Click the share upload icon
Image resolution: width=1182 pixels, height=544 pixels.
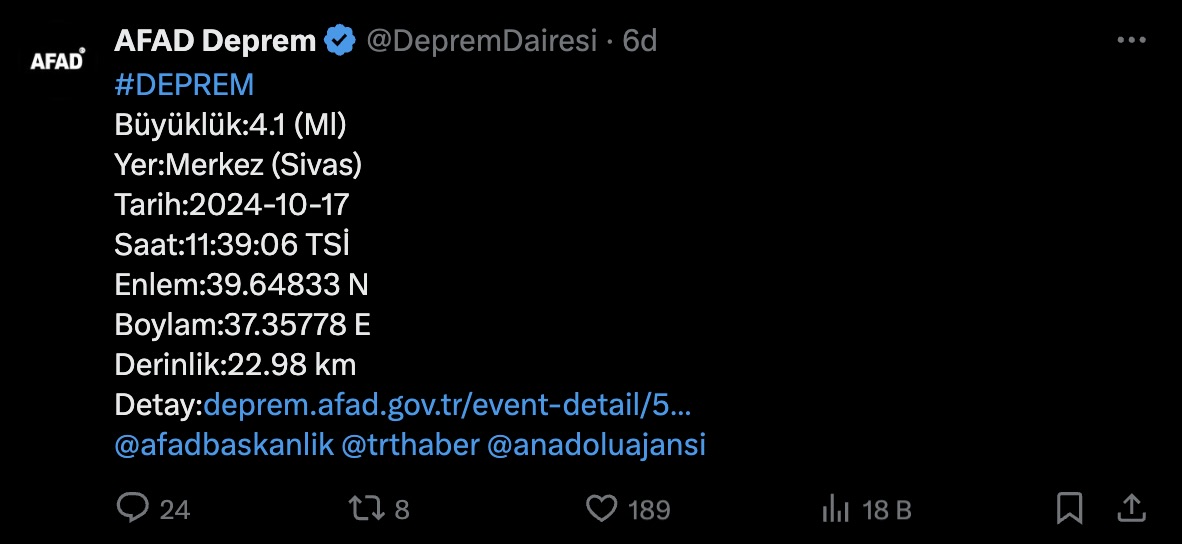tap(1131, 507)
